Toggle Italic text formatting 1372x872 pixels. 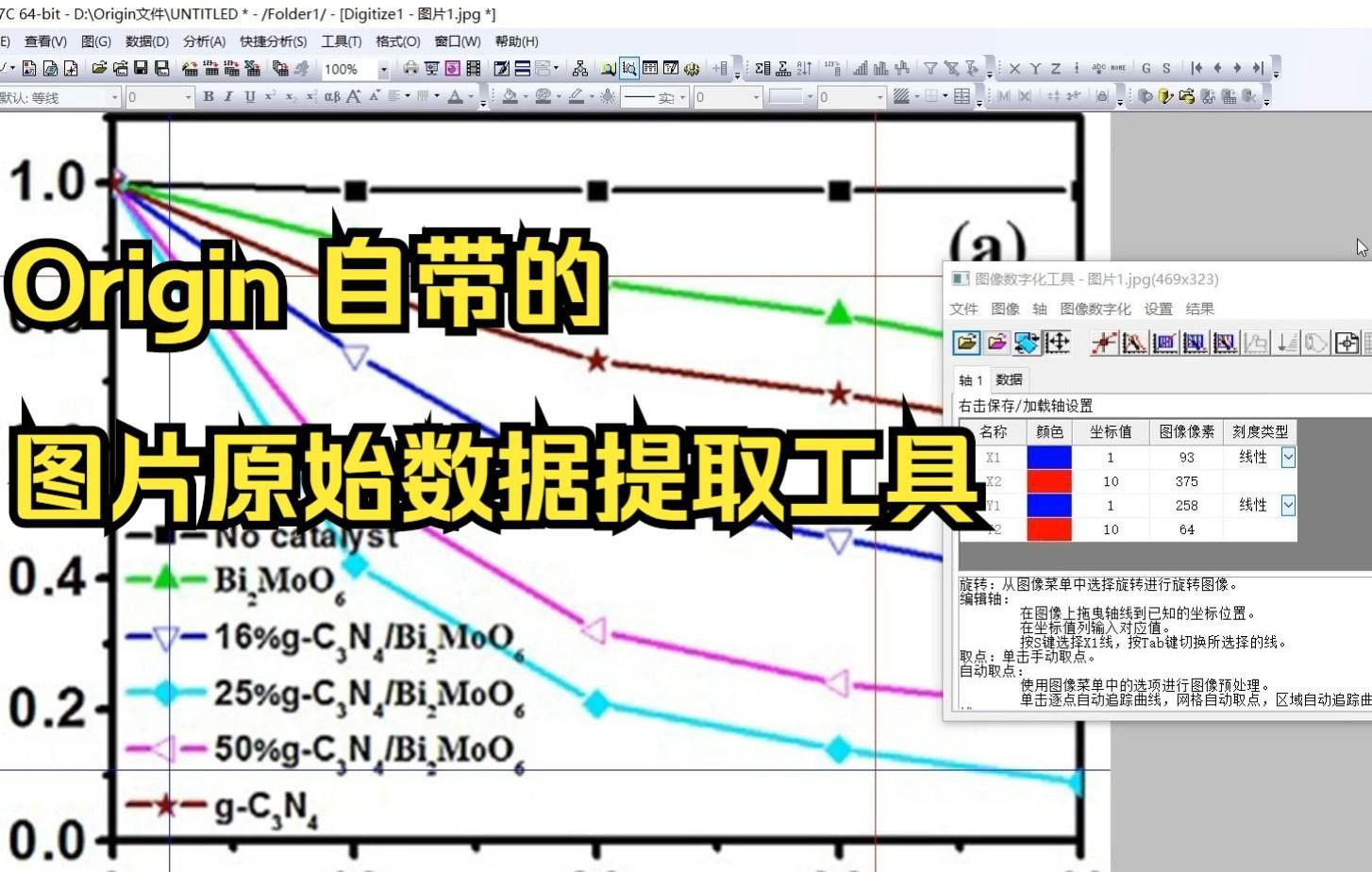[x=228, y=96]
